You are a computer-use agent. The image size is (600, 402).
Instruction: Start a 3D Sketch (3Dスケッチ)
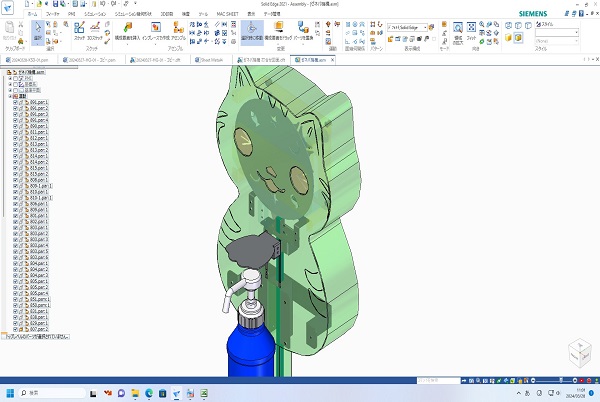[x=95, y=31]
